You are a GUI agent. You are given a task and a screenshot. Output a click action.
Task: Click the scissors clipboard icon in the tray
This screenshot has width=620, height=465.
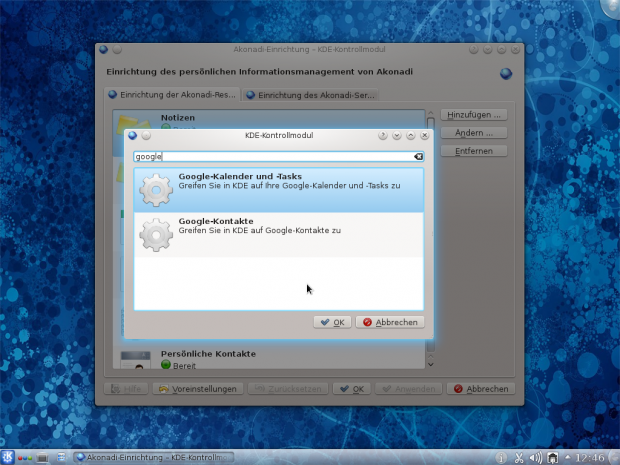518,457
